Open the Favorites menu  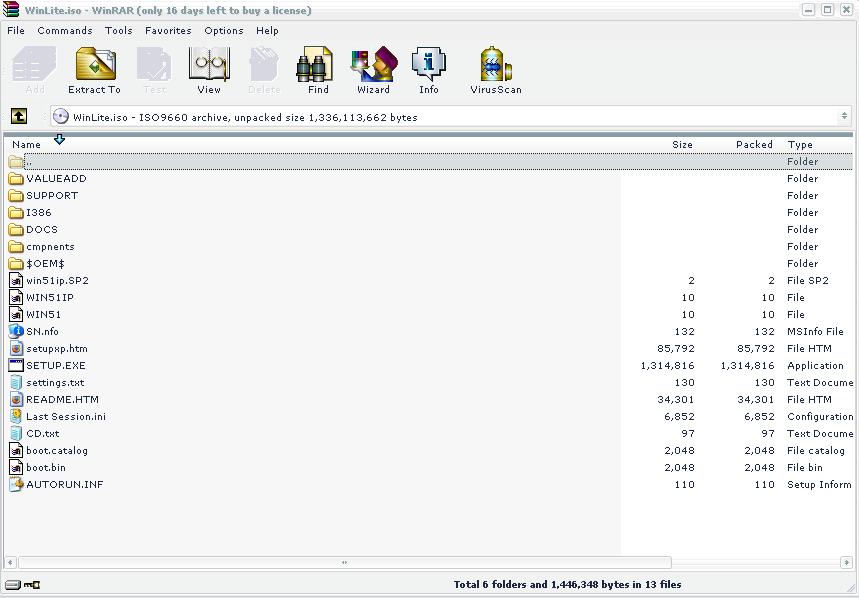click(x=168, y=31)
